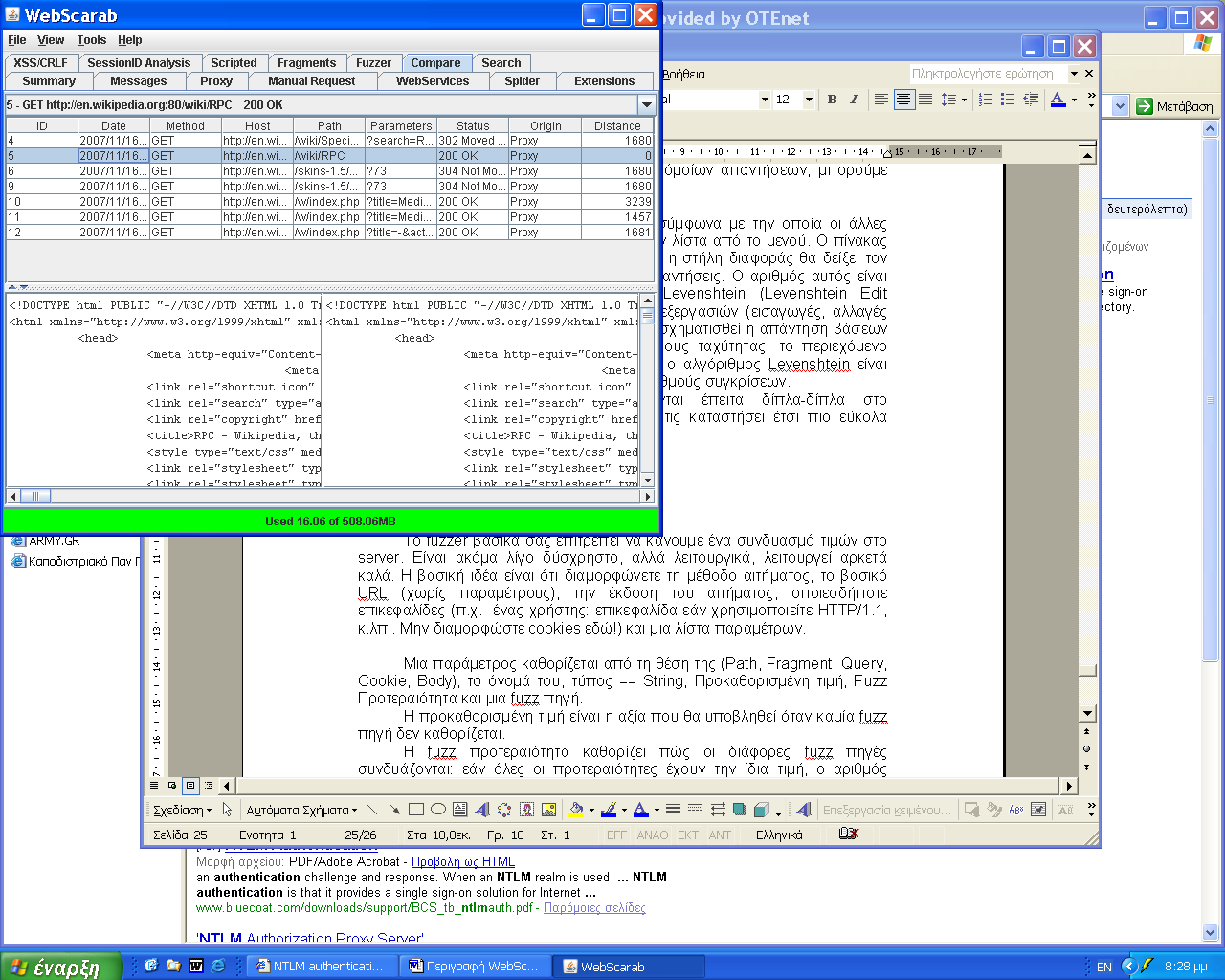Open Line Style options in Drawing toolbar
This screenshot has height=980, width=1225.
[673, 810]
